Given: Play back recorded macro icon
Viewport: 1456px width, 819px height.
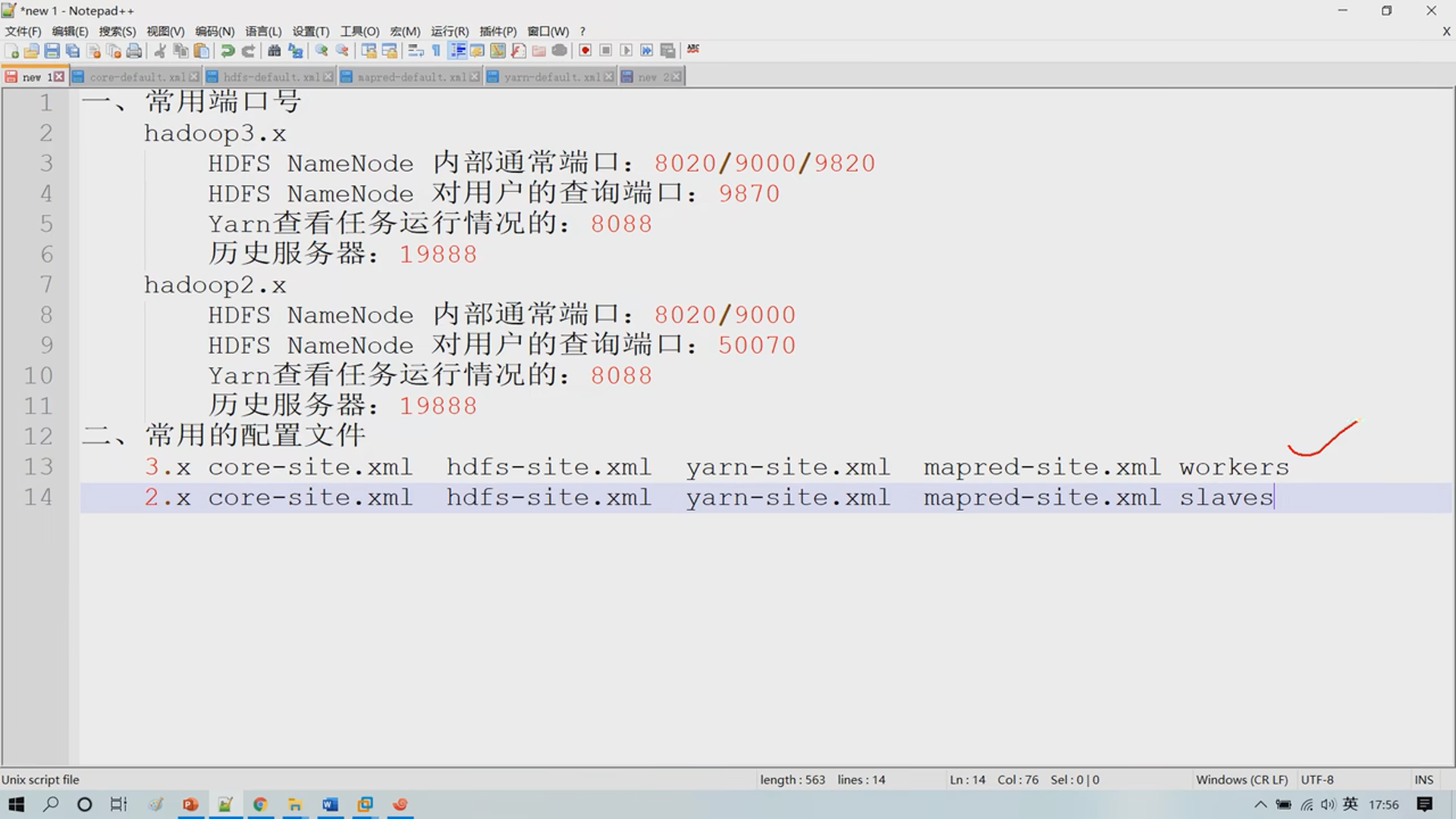Looking at the screenshot, I should pyautogui.click(x=626, y=51).
